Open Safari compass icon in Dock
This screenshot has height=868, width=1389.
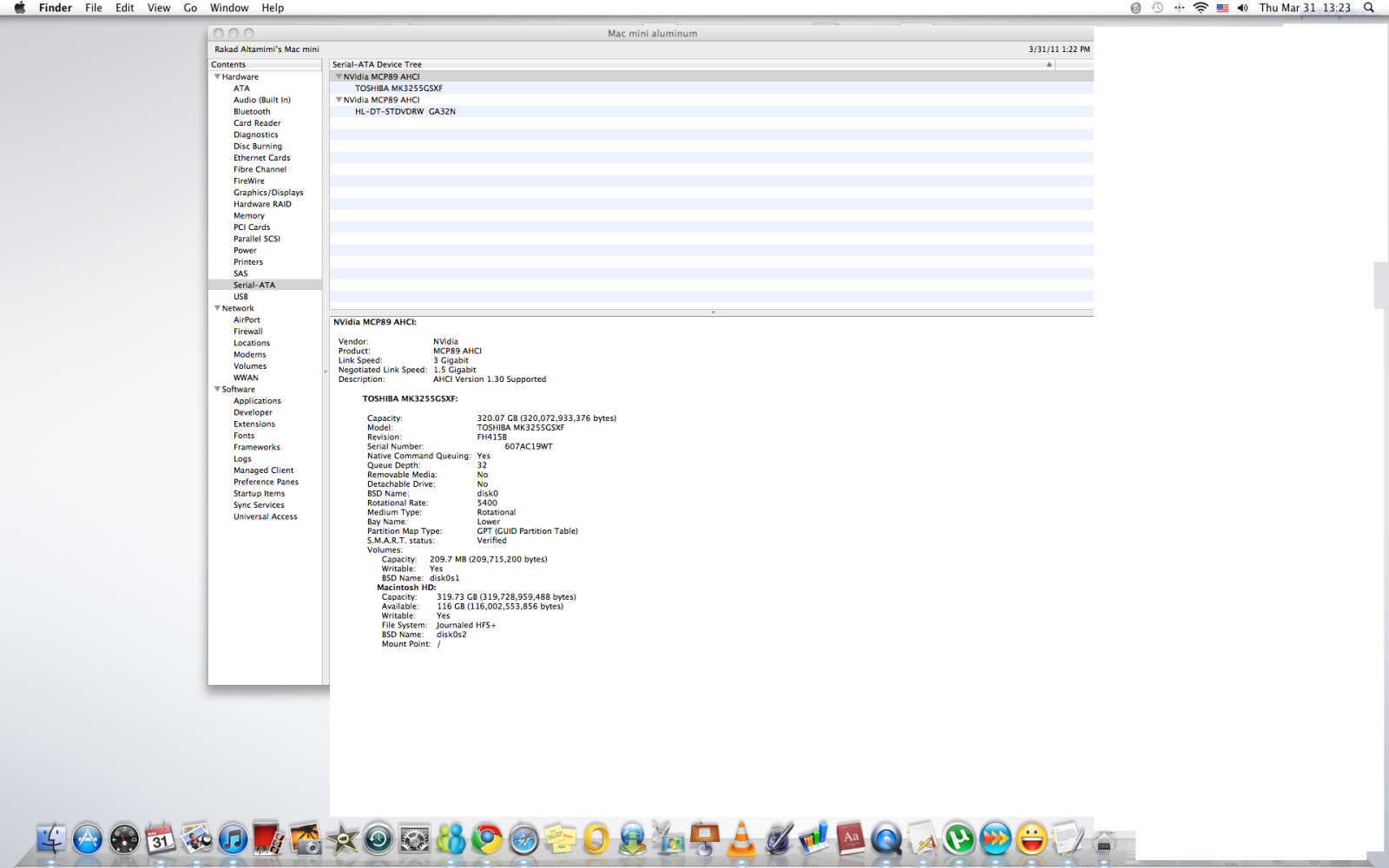tap(523, 839)
